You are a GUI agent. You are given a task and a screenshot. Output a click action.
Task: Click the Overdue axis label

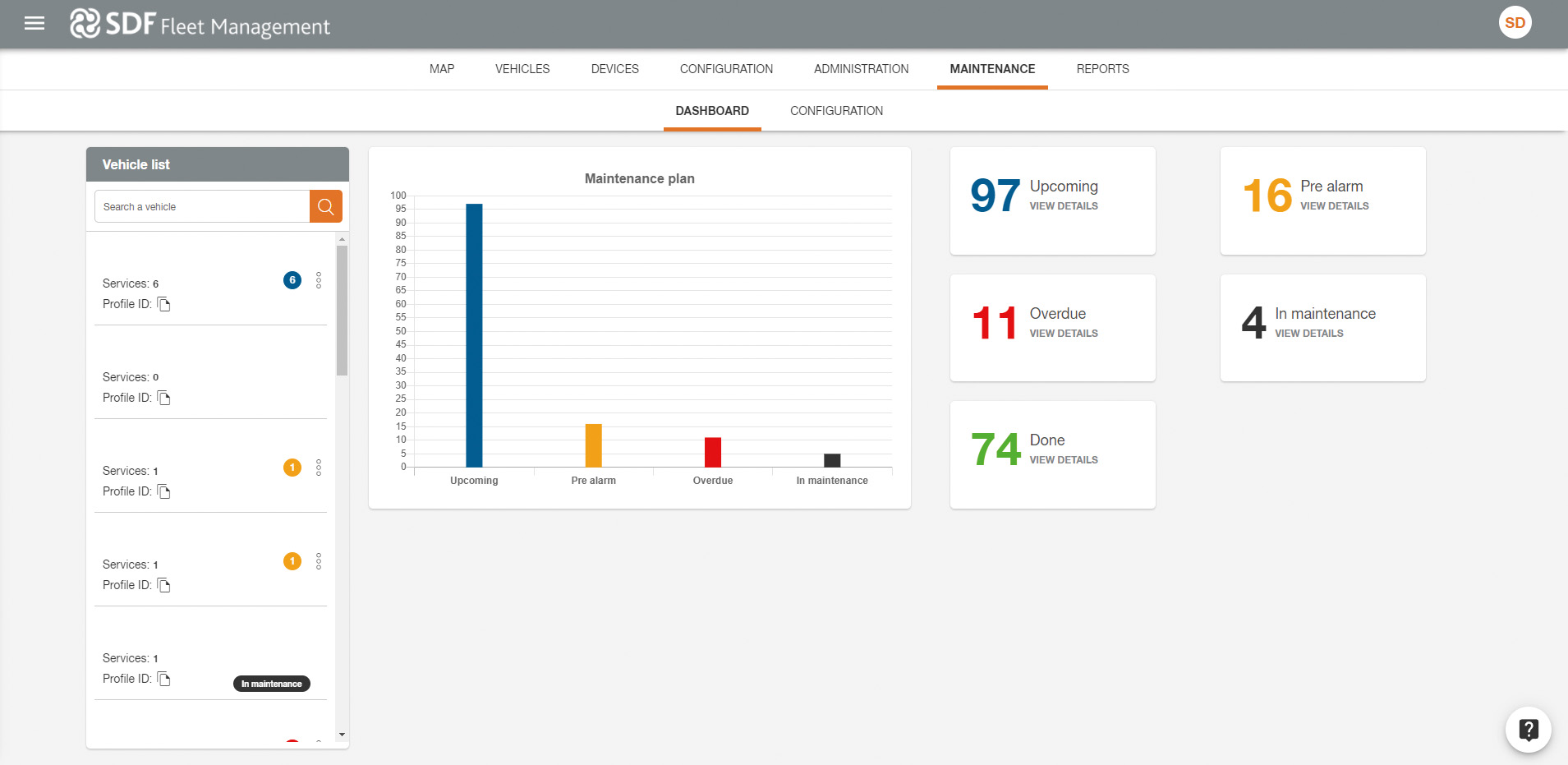point(713,481)
